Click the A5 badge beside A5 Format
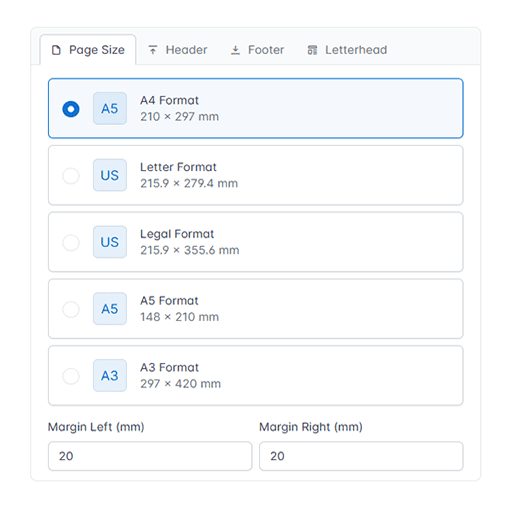Image resolution: width=512 pixels, height=512 pixels. pos(110,309)
